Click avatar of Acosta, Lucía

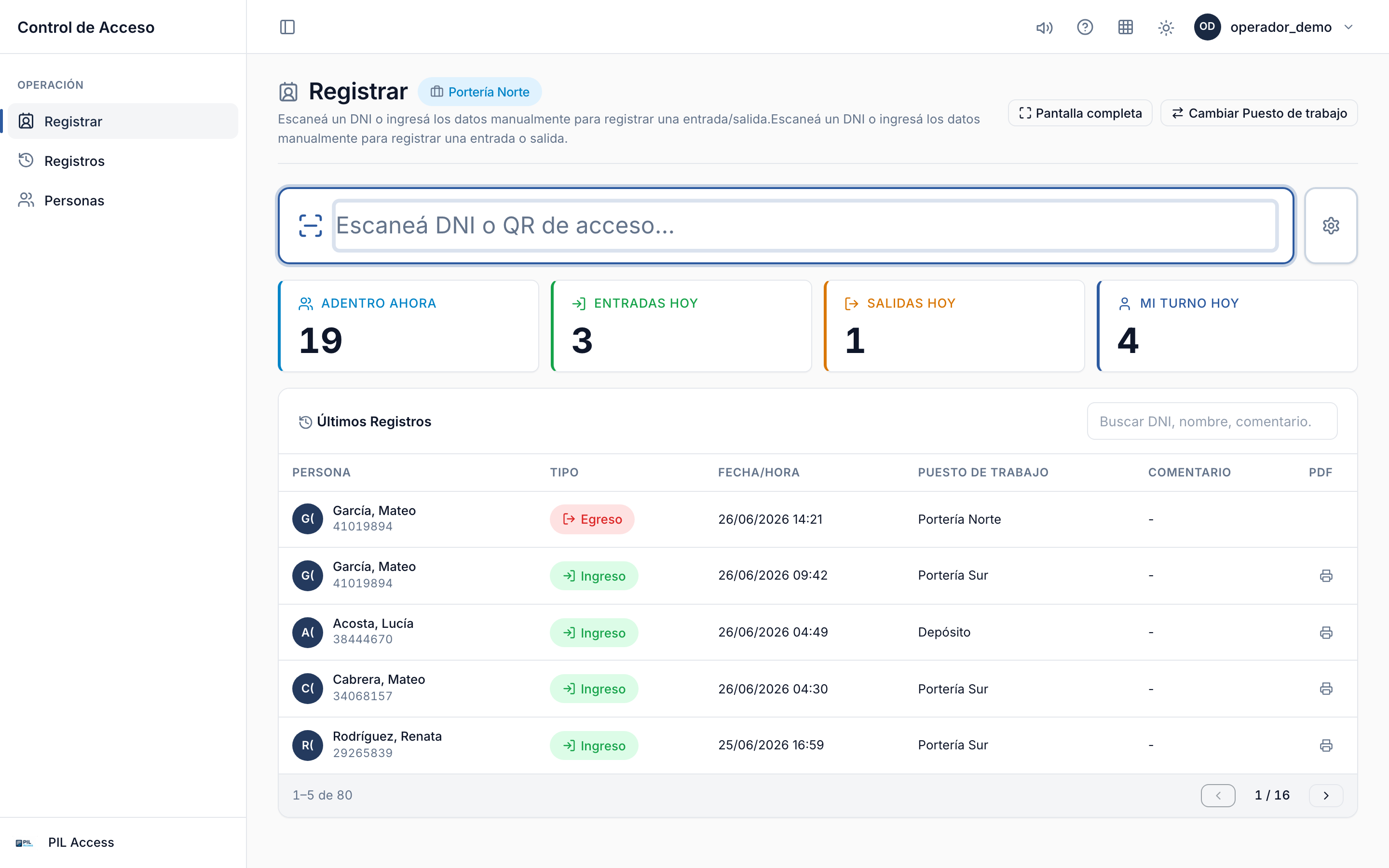tap(308, 633)
